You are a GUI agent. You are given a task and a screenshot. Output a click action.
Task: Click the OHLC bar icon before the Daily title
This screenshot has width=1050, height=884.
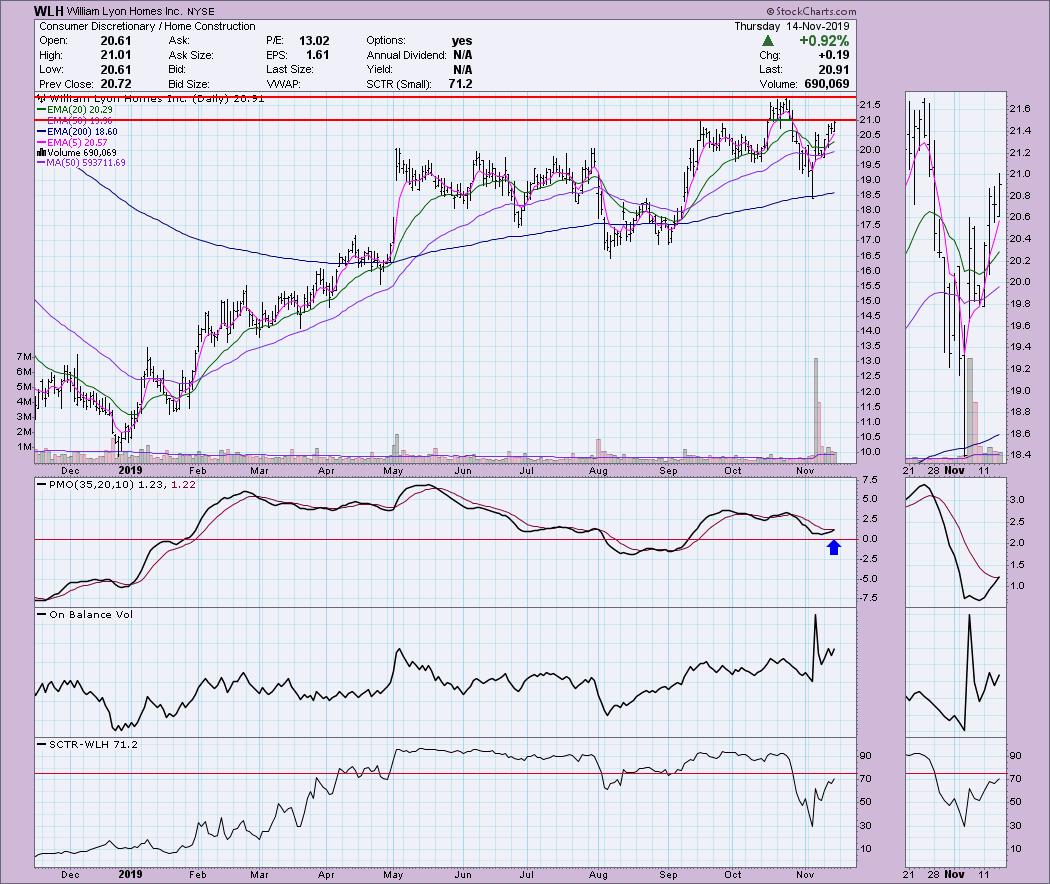pyautogui.click(x=42, y=98)
